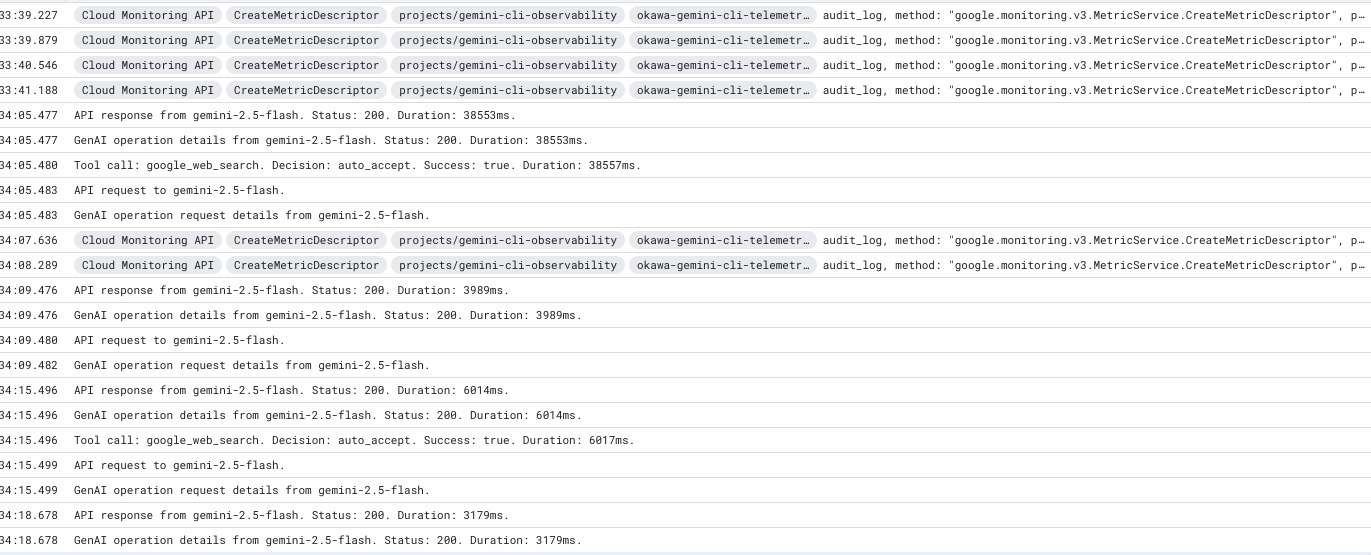1371x555 pixels.
Task: Open the API response entry with 3179ms duration
Action: pos(291,515)
